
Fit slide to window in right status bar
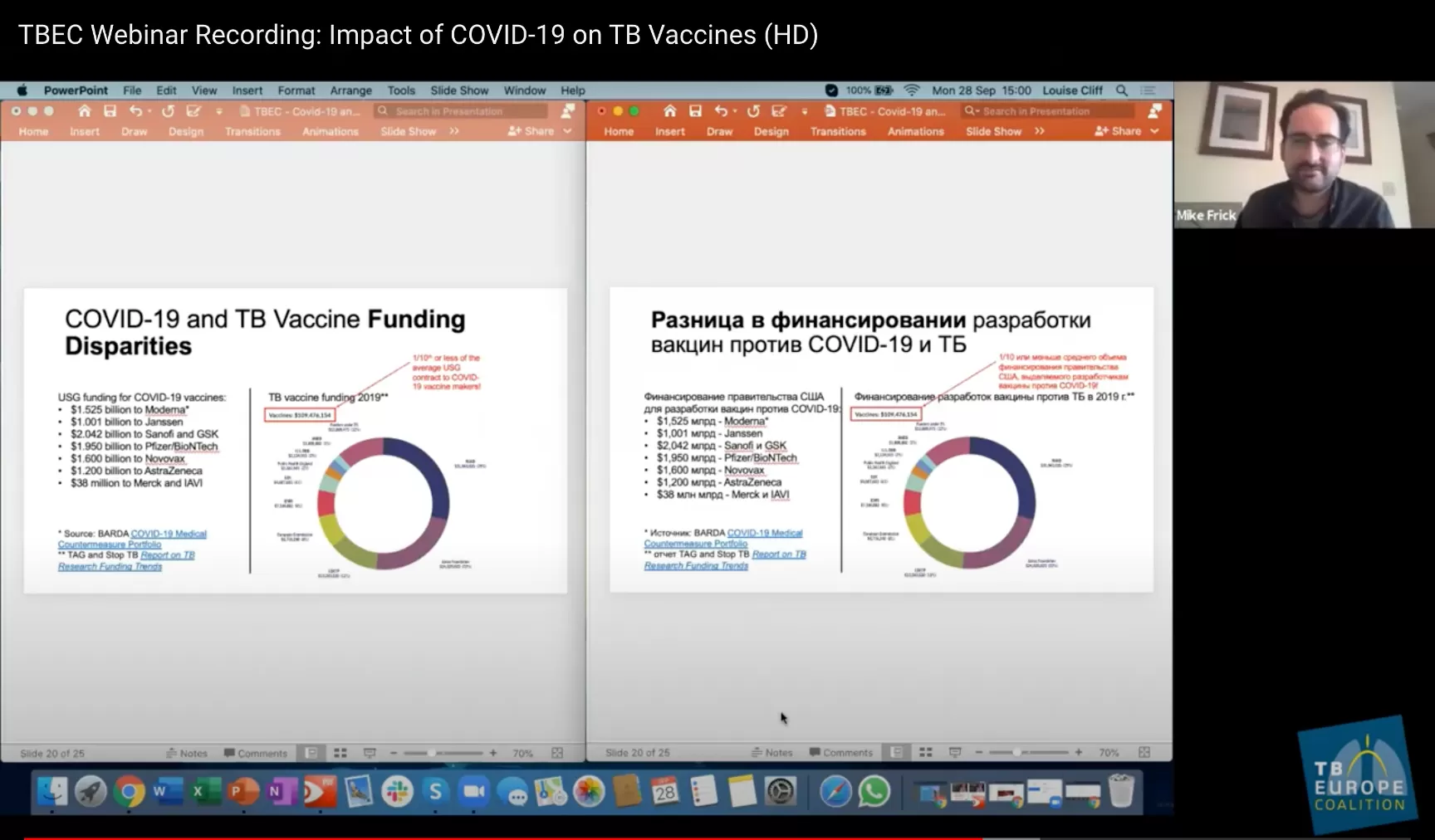[x=1144, y=752]
